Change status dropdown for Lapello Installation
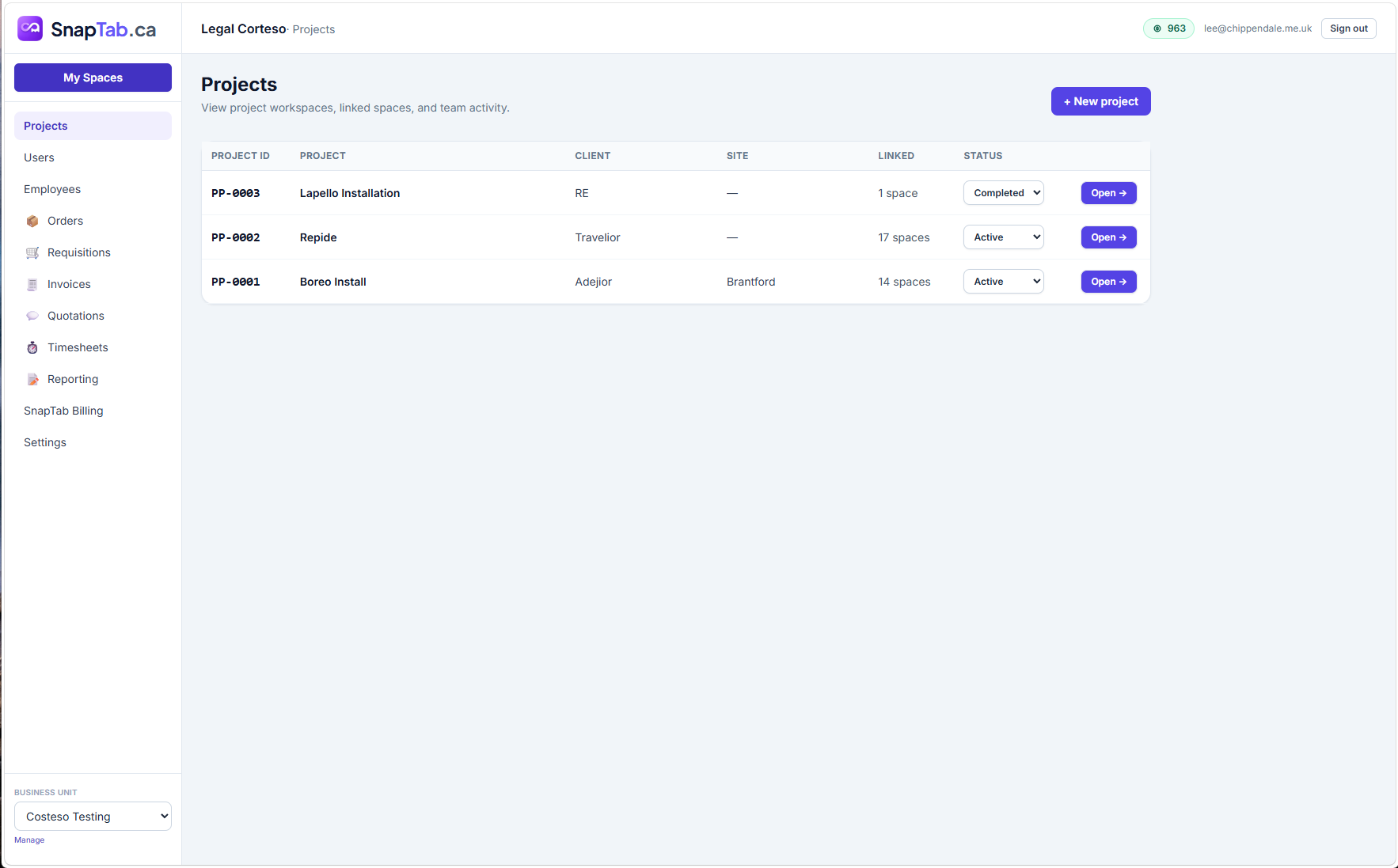 coord(1003,193)
